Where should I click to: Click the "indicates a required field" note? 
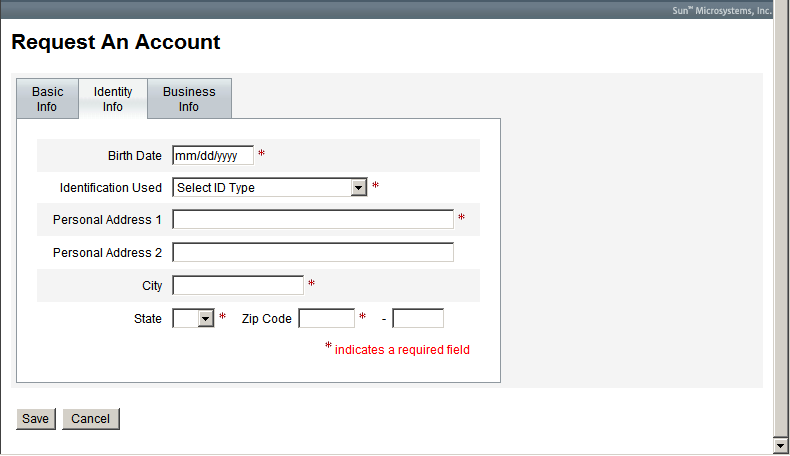point(402,350)
